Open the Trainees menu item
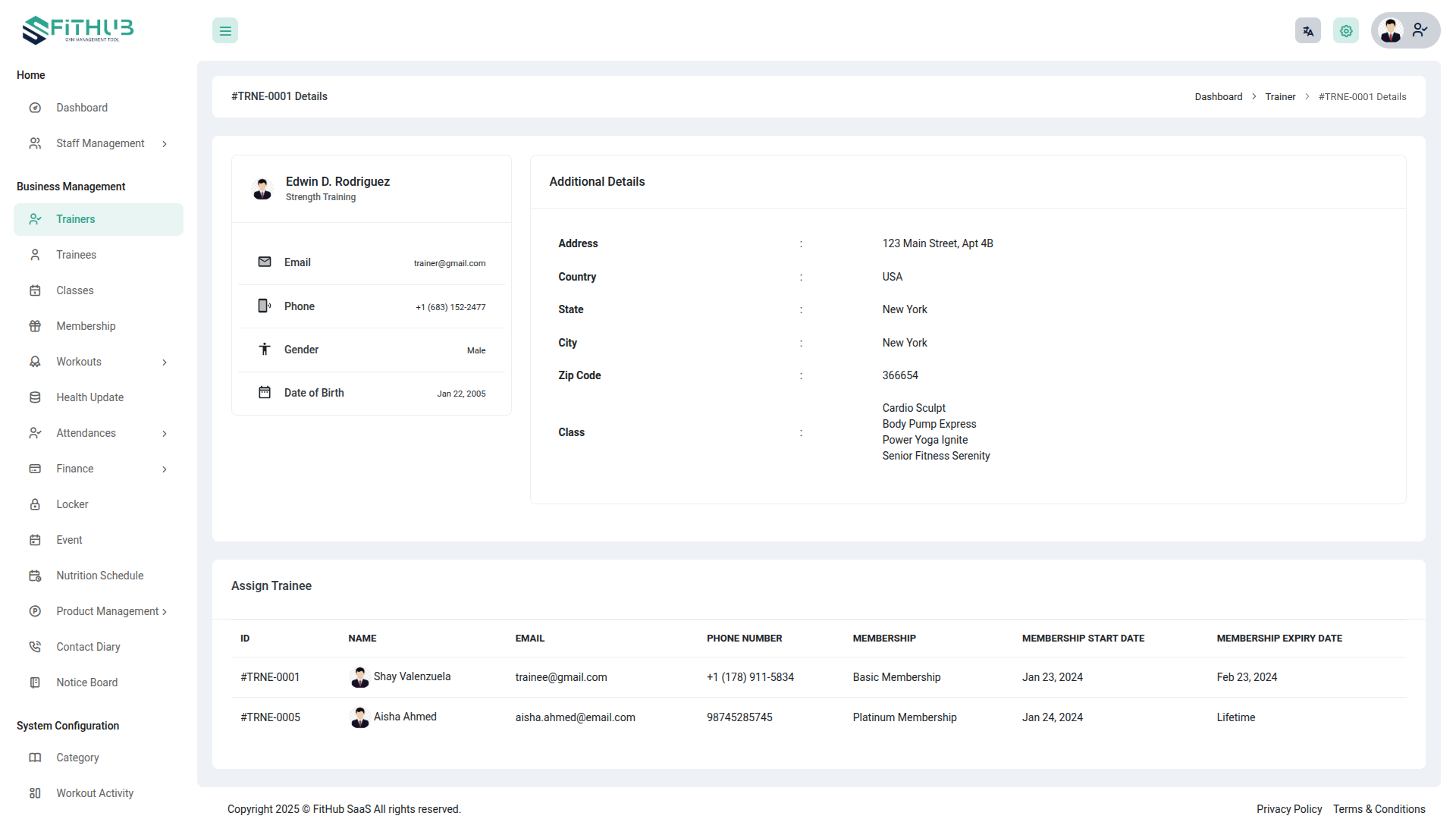The height and width of the screenshot is (819, 1456). tap(76, 255)
